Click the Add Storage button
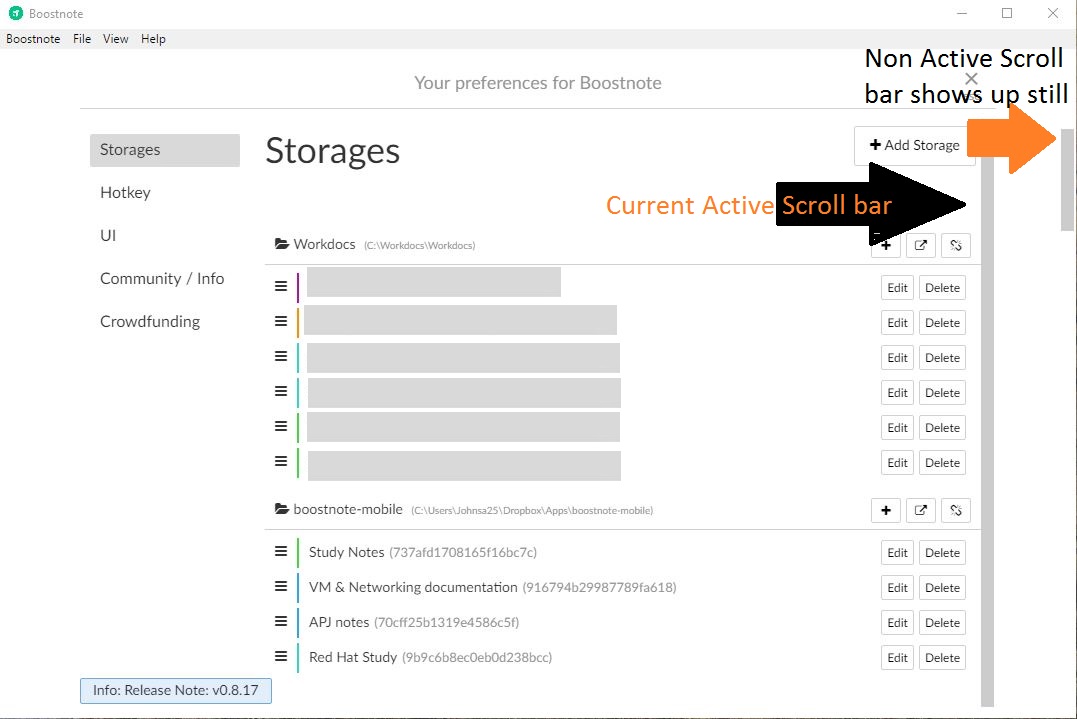The image size is (1077, 719). click(914, 146)
